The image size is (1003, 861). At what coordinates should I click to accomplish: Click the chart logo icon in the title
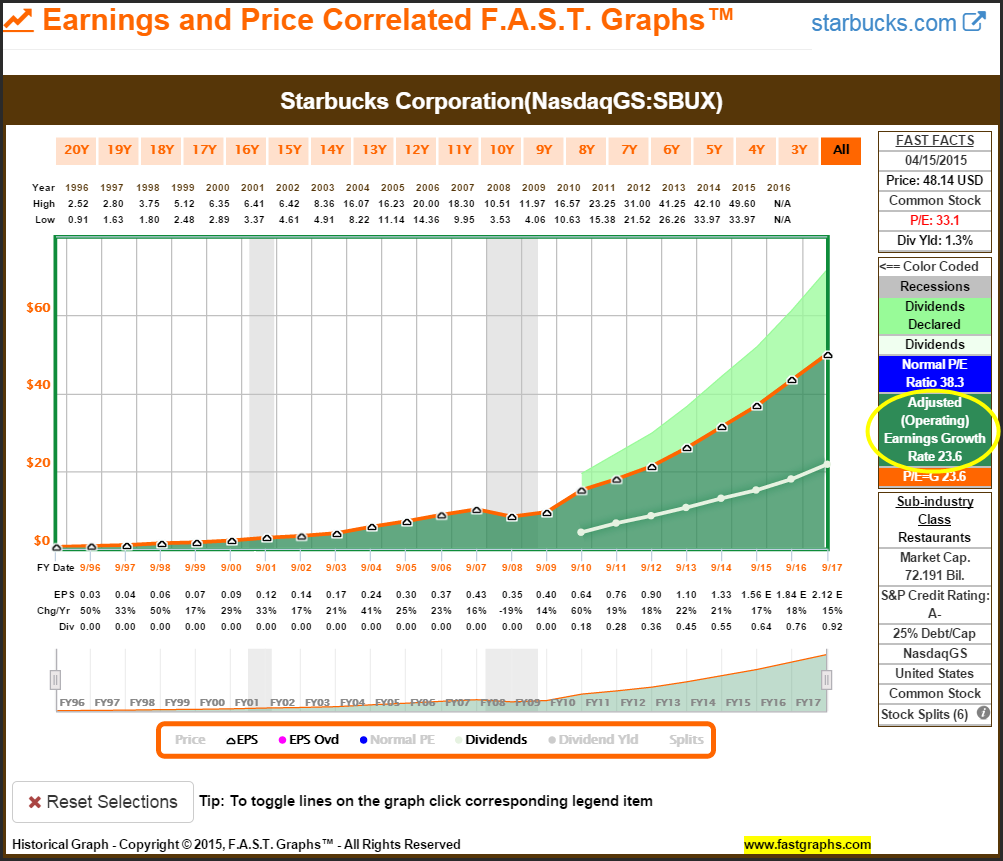click(x=19, y=21)
